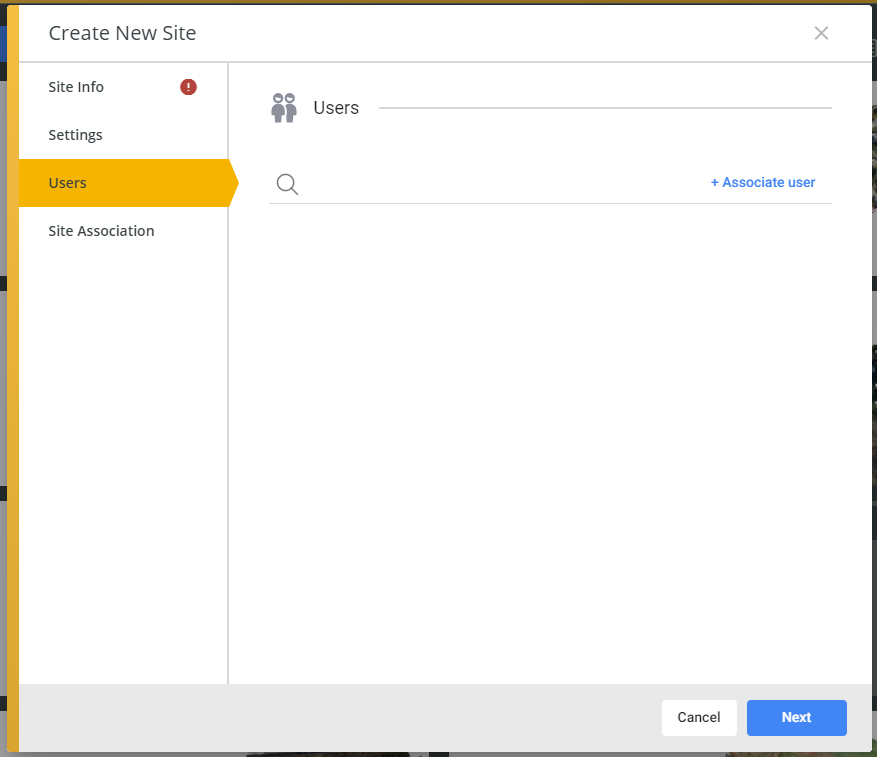877x757 pixels.
Task: Click the magnifying glass search icon
Action: click(287, 184)
